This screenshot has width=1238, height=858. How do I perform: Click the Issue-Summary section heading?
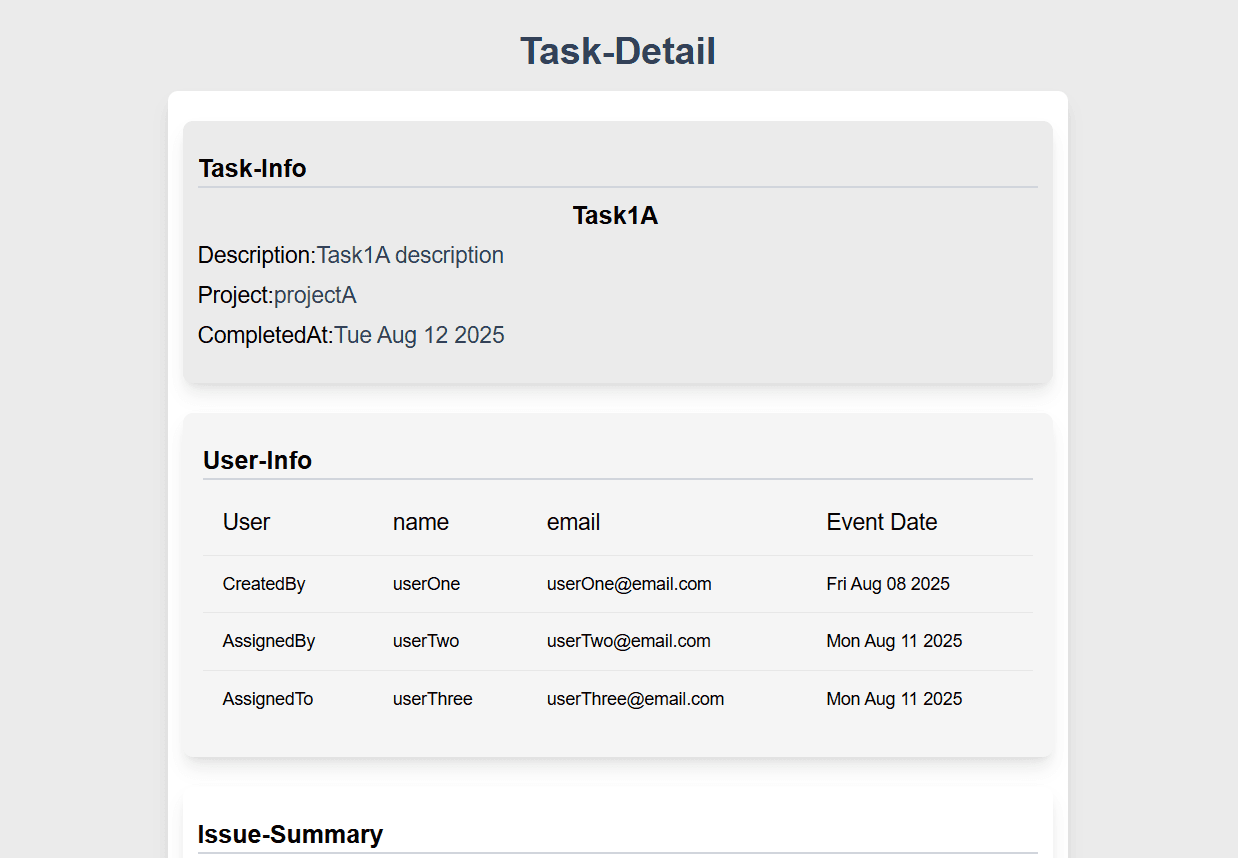tap(290, 834)
